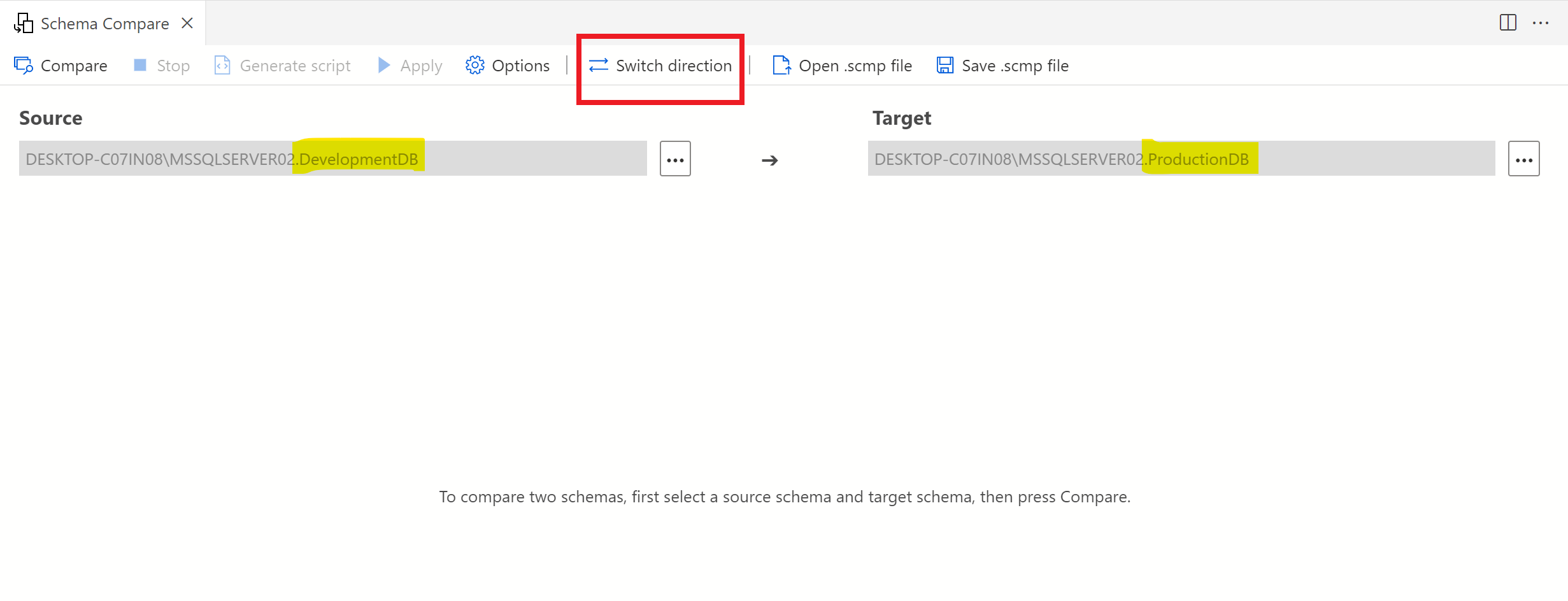Open the editor More Actions ellipsis menu
1568x601 pixels.
pyautogui.click(x=1541, y=23)
